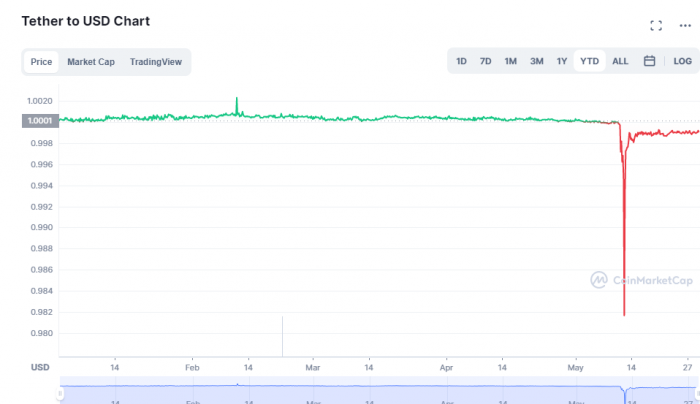Select the 1Y time range

(x=562, y=61)
